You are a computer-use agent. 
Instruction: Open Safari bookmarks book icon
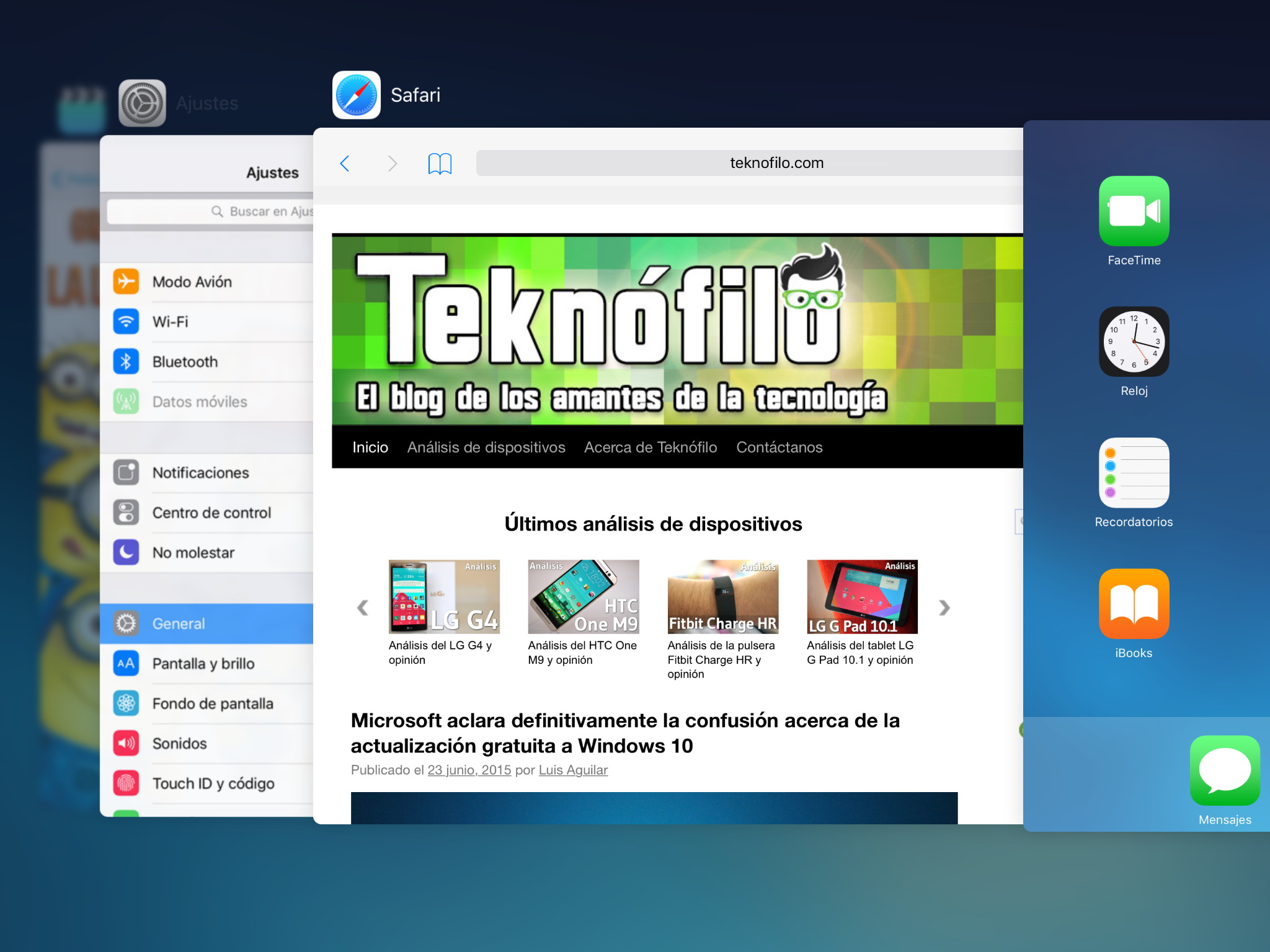[x=440, y=164]
